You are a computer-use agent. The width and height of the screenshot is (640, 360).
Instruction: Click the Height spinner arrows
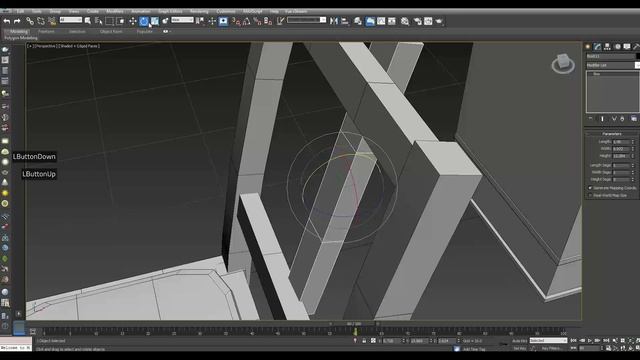(x=633, y=156)
